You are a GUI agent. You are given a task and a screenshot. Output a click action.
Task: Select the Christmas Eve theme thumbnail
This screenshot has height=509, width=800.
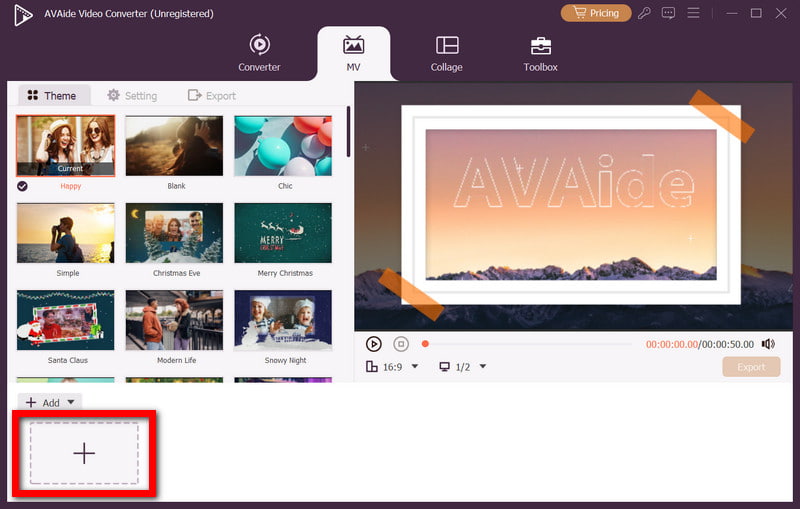tap(174, 233)
